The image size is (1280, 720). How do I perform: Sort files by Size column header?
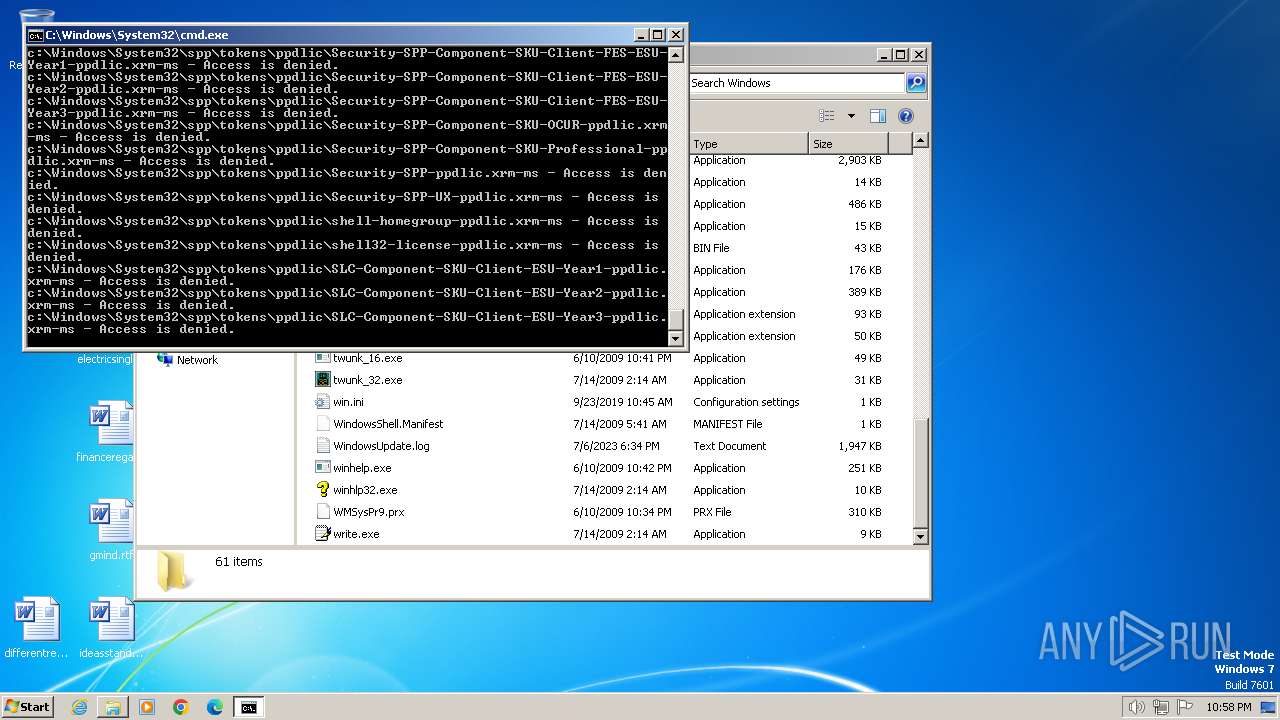point(848,144)
